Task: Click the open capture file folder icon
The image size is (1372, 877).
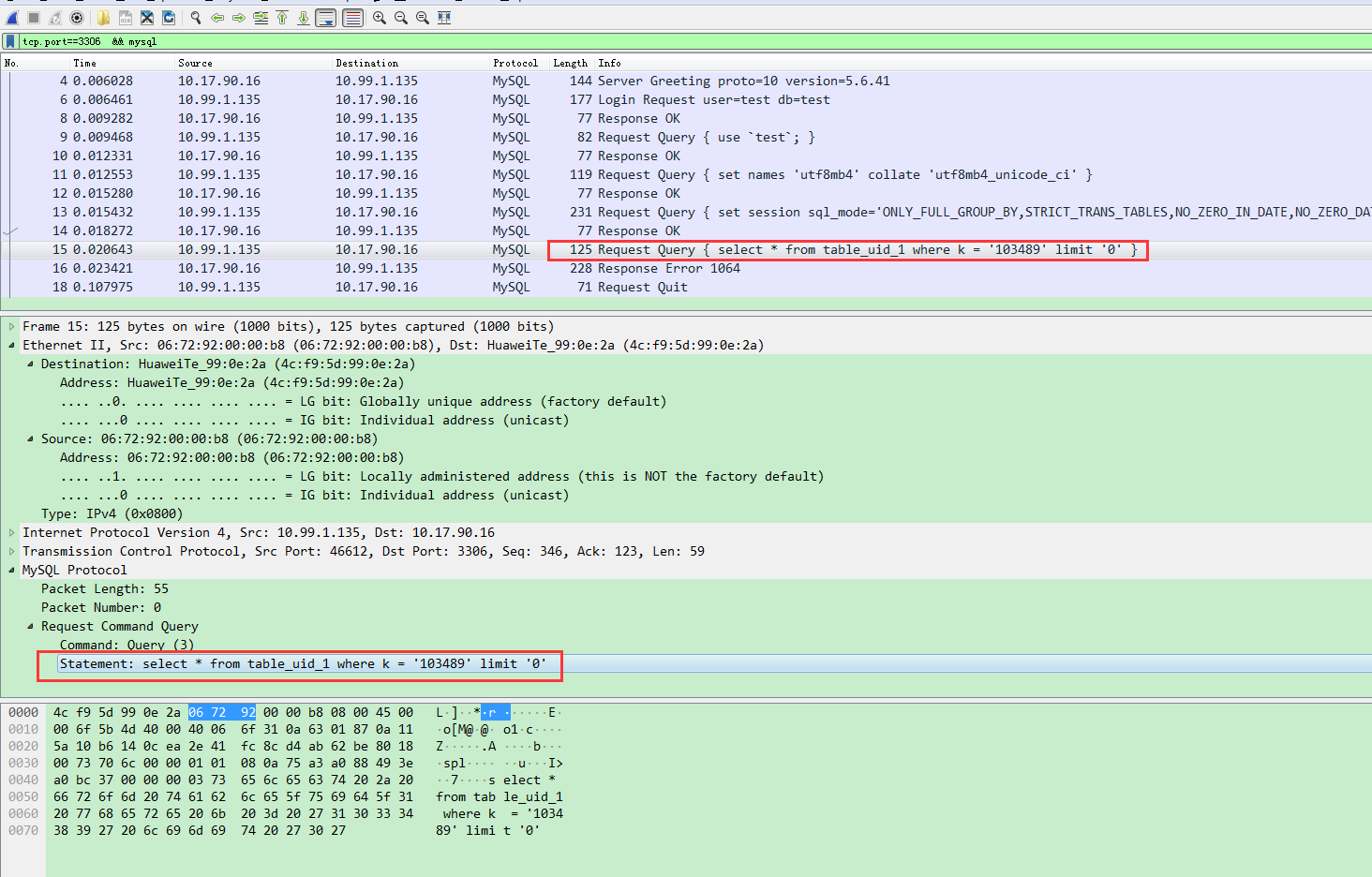Action: 103,18
